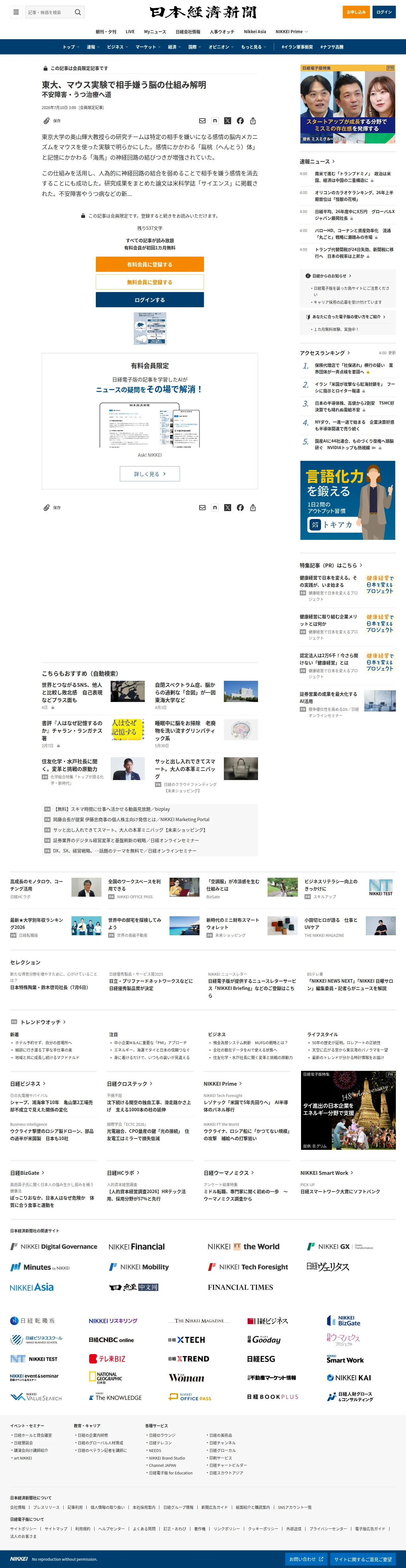
Task: Click the #ナフサ高騰 topic tag
Action: click(x=332, y=47)
